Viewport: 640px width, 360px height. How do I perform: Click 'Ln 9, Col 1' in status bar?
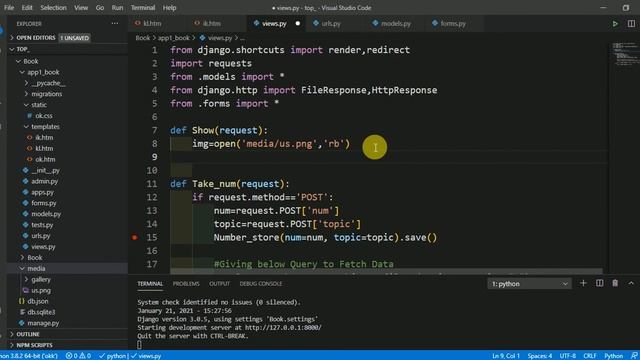pos(506,356)
